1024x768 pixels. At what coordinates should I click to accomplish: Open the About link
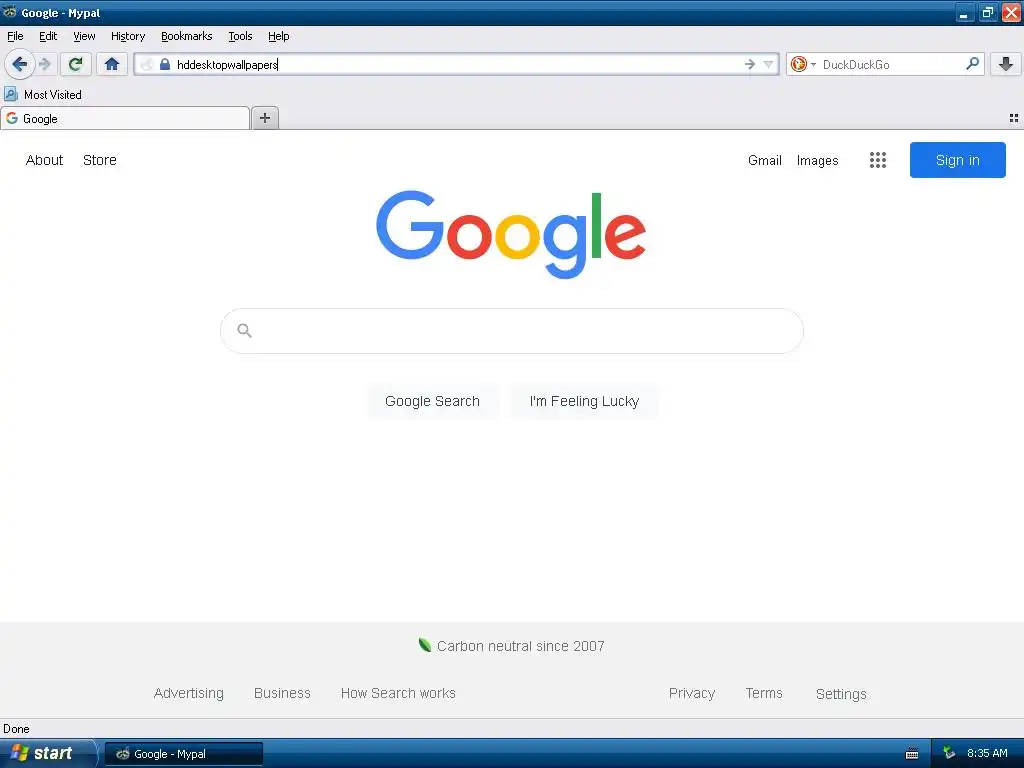[44, 160]
